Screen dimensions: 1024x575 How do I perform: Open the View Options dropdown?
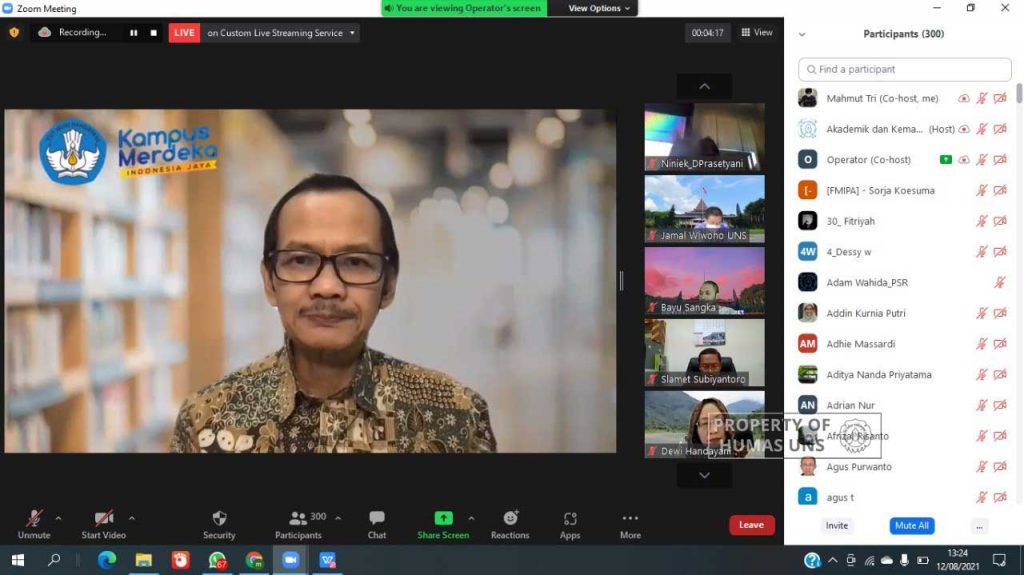[x=599, y=8]
